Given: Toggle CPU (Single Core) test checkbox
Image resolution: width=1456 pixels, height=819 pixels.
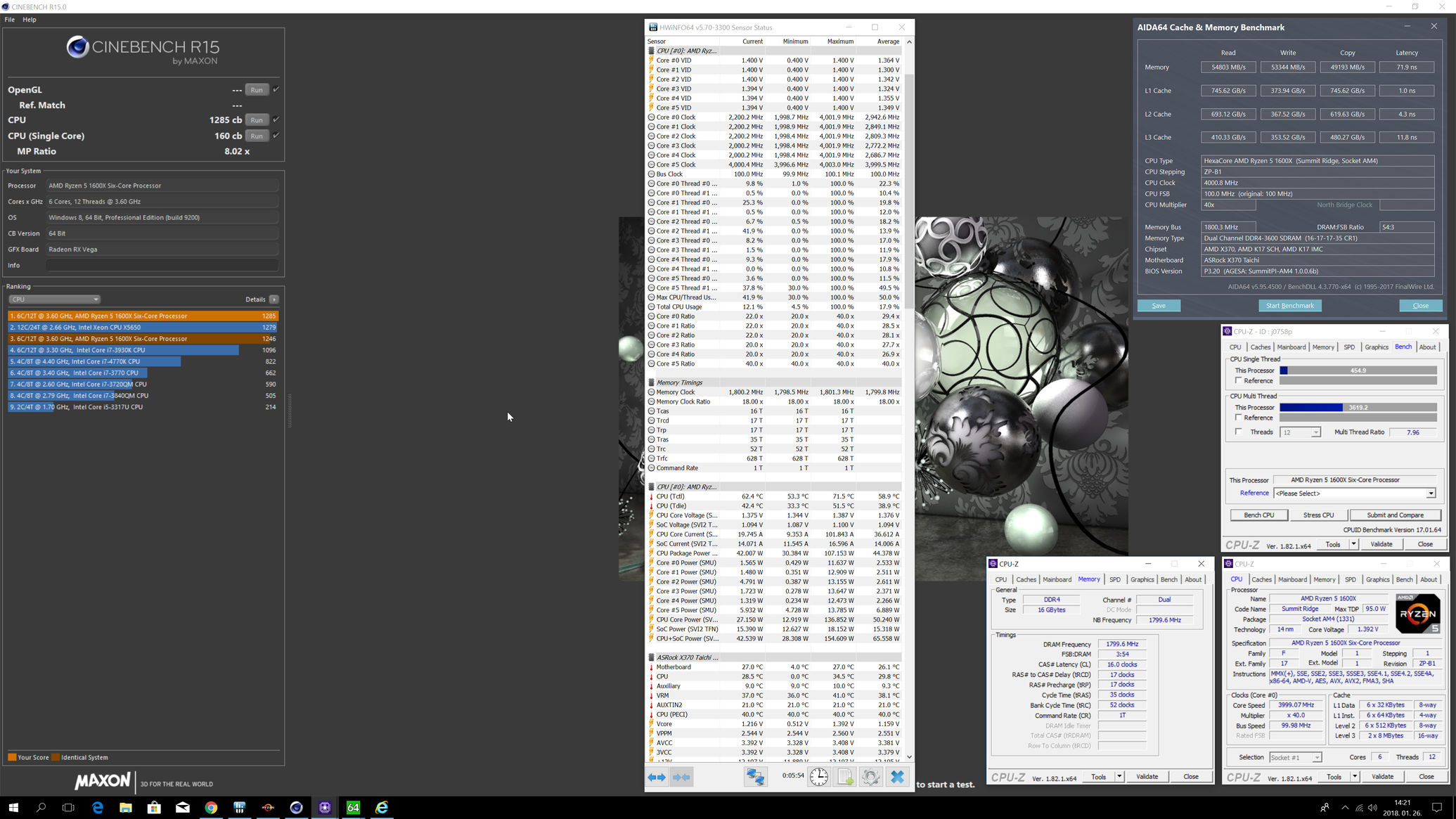Looking at the screenshot, I should click(276, 136).
